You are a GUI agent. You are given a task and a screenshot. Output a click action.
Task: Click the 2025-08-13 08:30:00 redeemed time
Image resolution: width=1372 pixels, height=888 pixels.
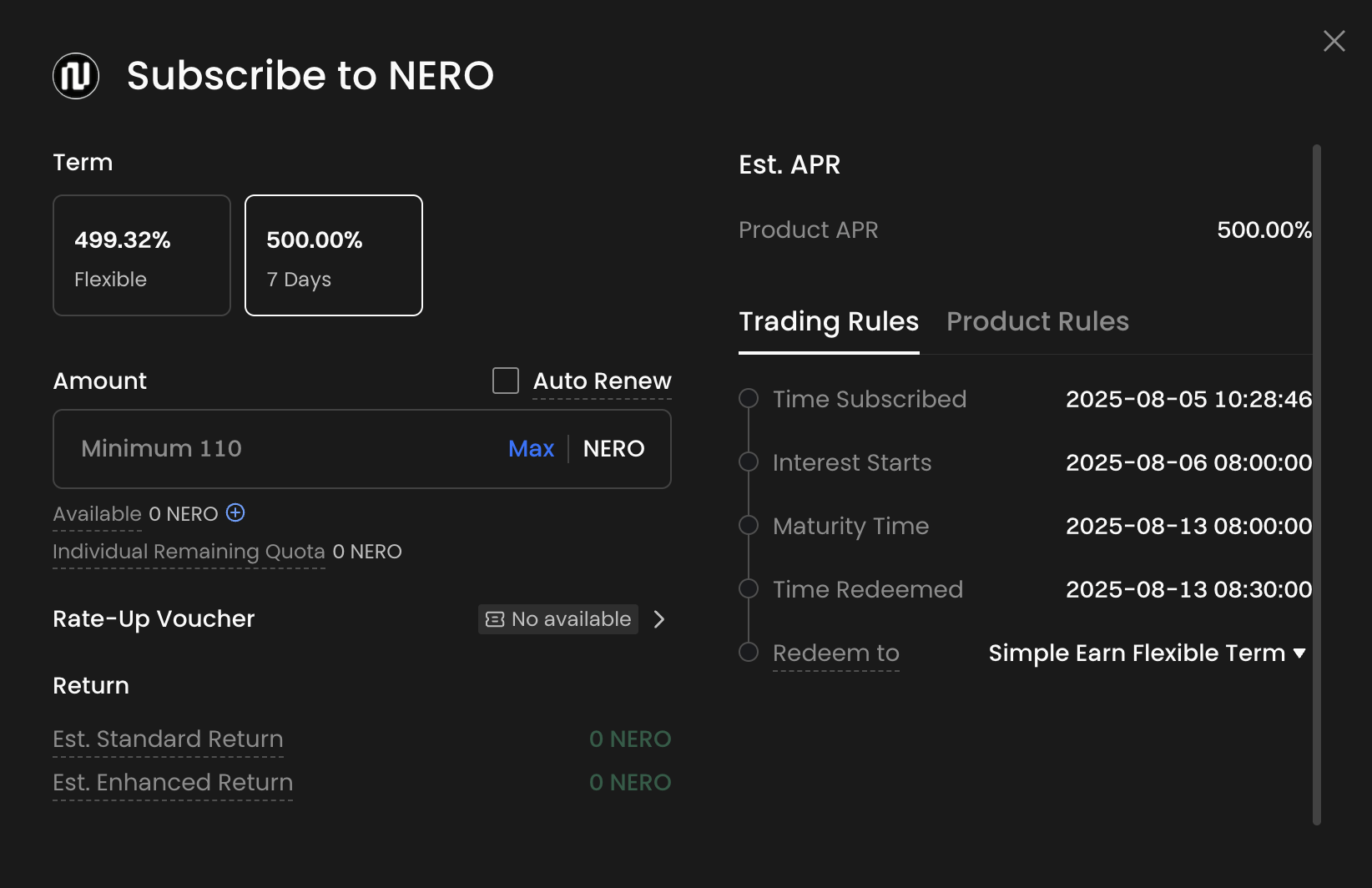click(1188, 589)
